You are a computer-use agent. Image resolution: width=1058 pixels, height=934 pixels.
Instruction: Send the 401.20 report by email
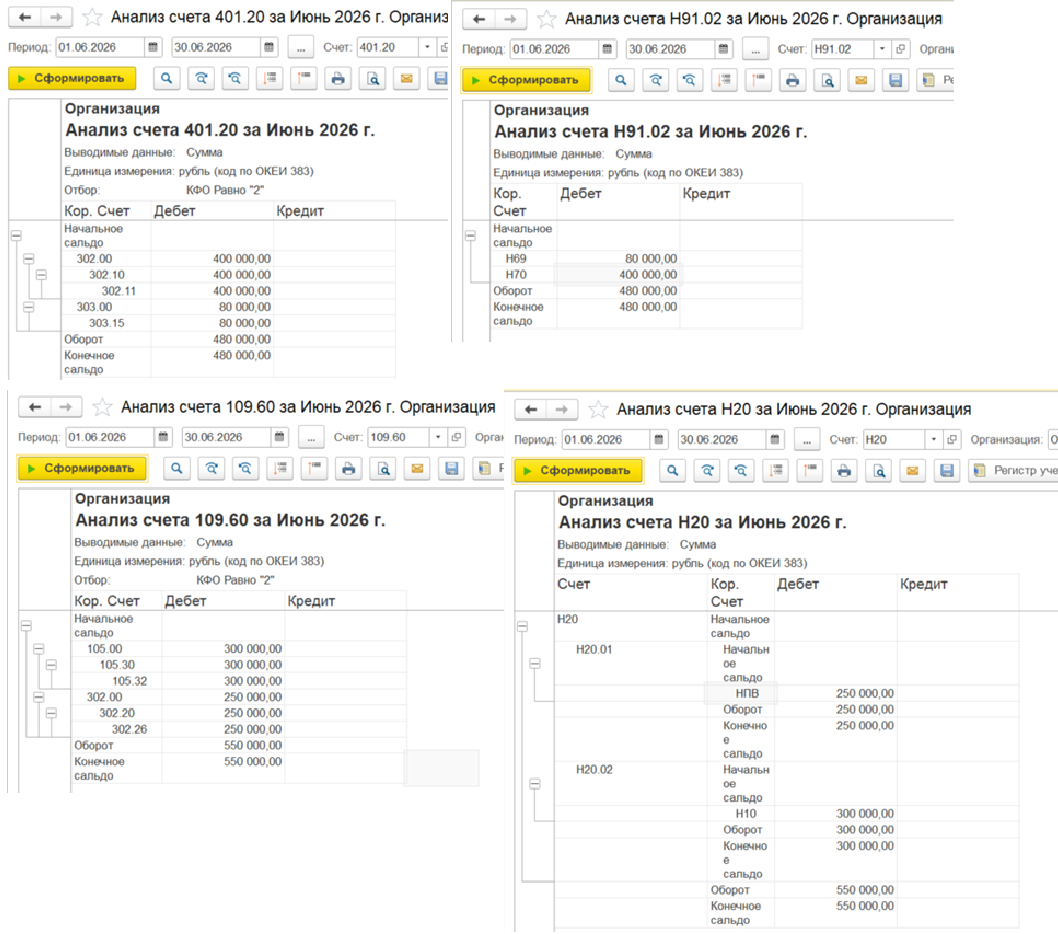coord(406,78)
